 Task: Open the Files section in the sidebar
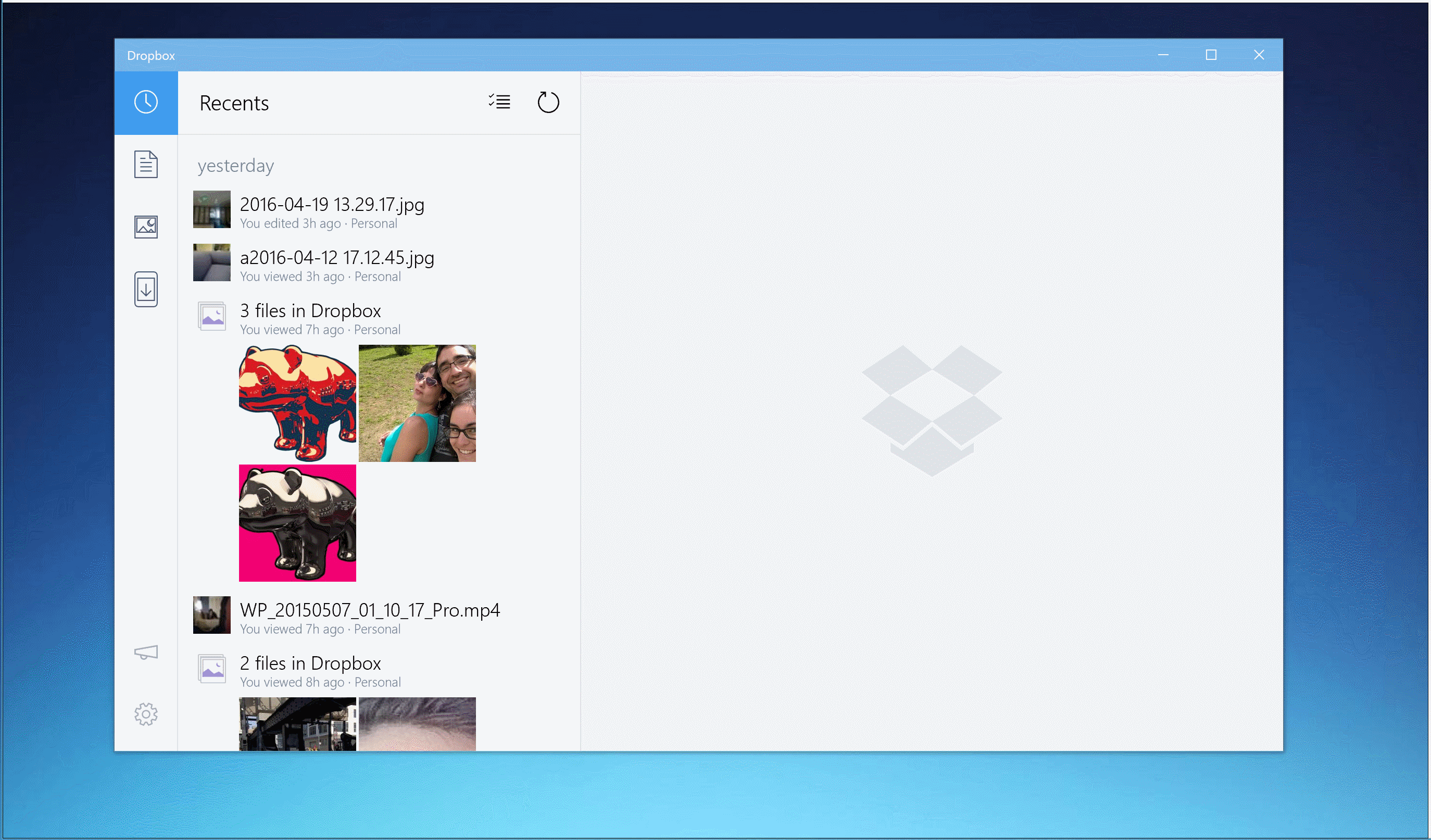pos(146,165)
